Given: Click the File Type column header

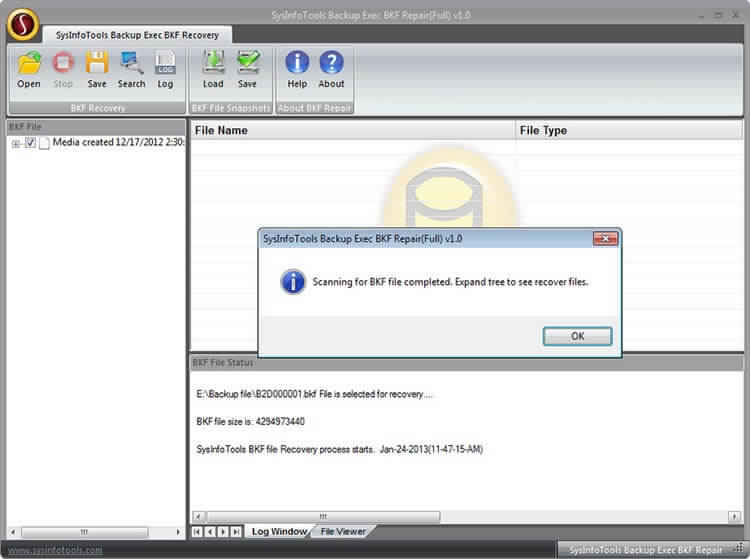Looking at the screenshot, I should [x=629, y=130].
